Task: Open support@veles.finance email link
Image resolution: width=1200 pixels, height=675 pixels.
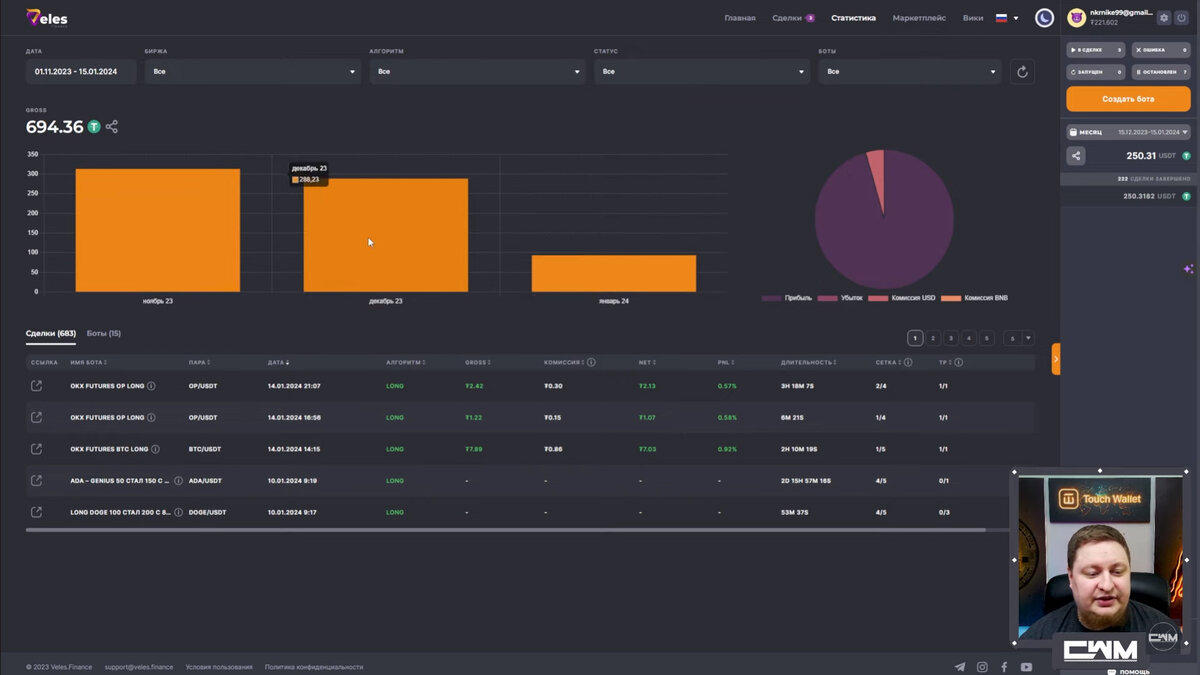Action: click(x=138, y=667)
